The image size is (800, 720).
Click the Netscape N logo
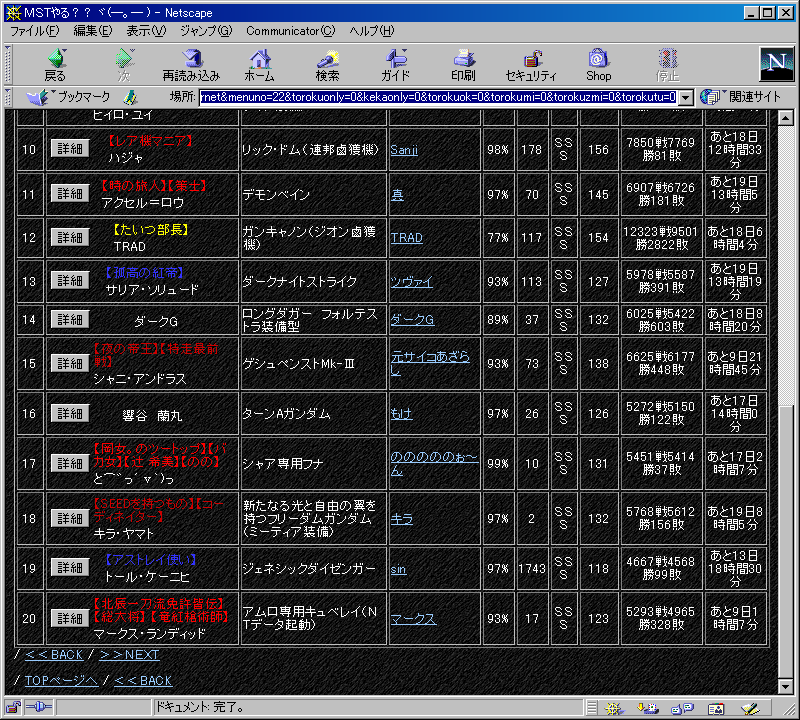pyautogui.click(x=777, y=64)
